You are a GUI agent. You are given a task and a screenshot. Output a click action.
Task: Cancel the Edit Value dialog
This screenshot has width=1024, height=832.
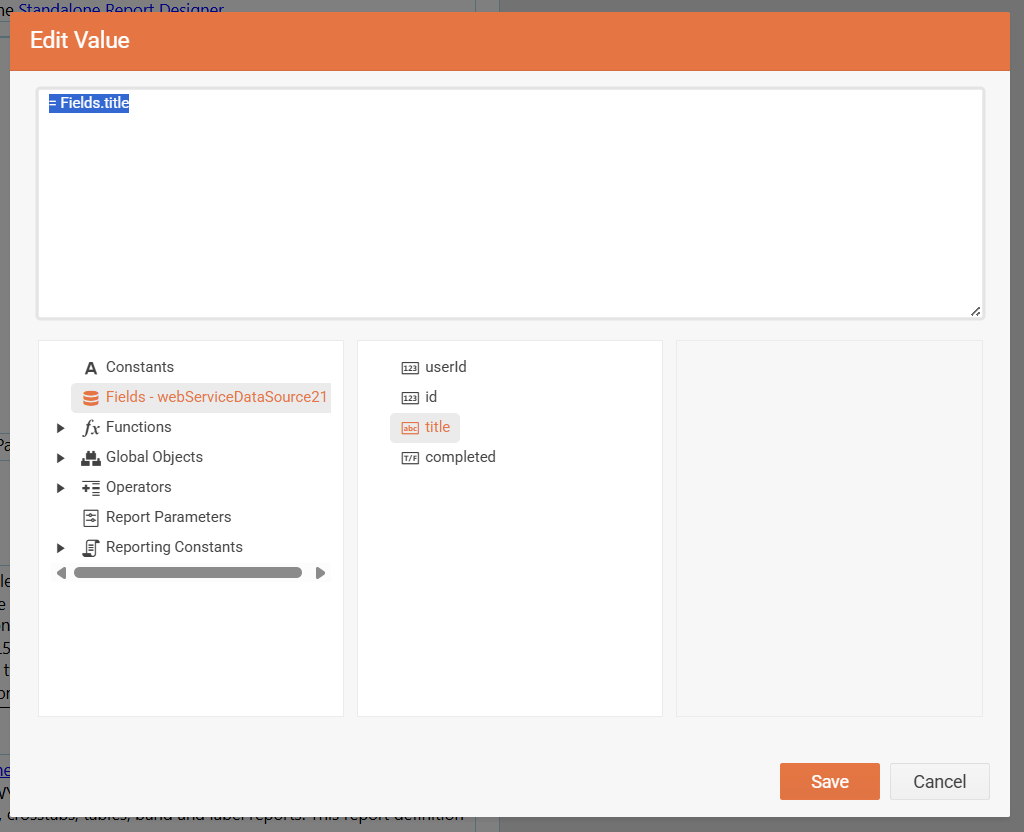click(938, 781)
